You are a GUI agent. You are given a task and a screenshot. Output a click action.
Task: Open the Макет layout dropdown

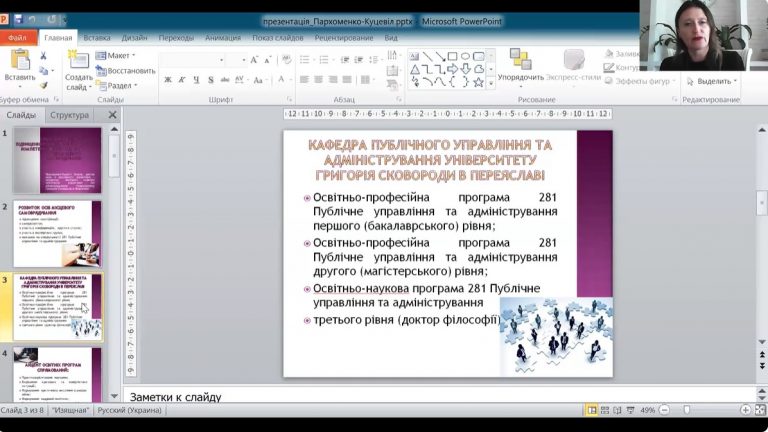click(116, 56)
